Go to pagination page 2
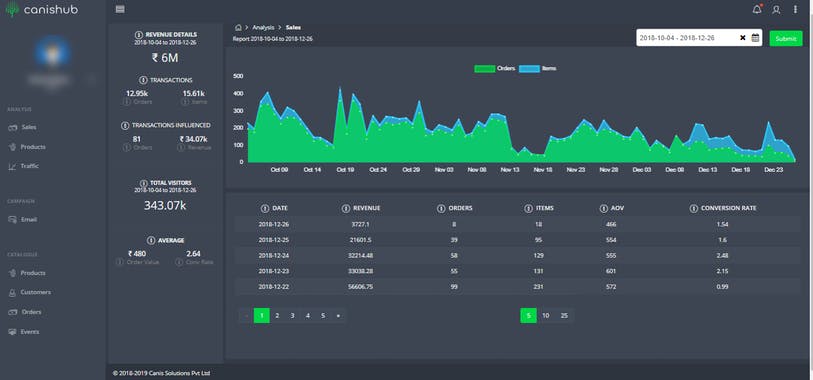The height and width of the screenshot is (380, 813). point(277,315)
